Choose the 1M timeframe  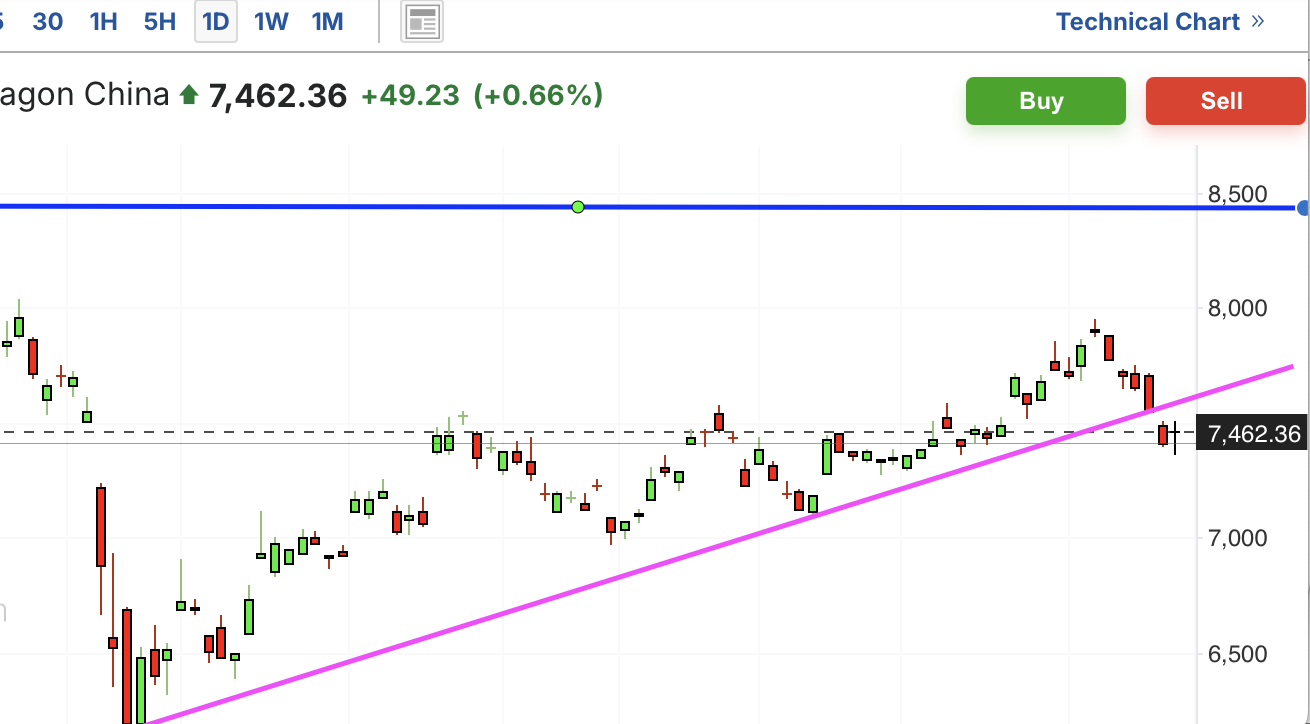point(327,21)
